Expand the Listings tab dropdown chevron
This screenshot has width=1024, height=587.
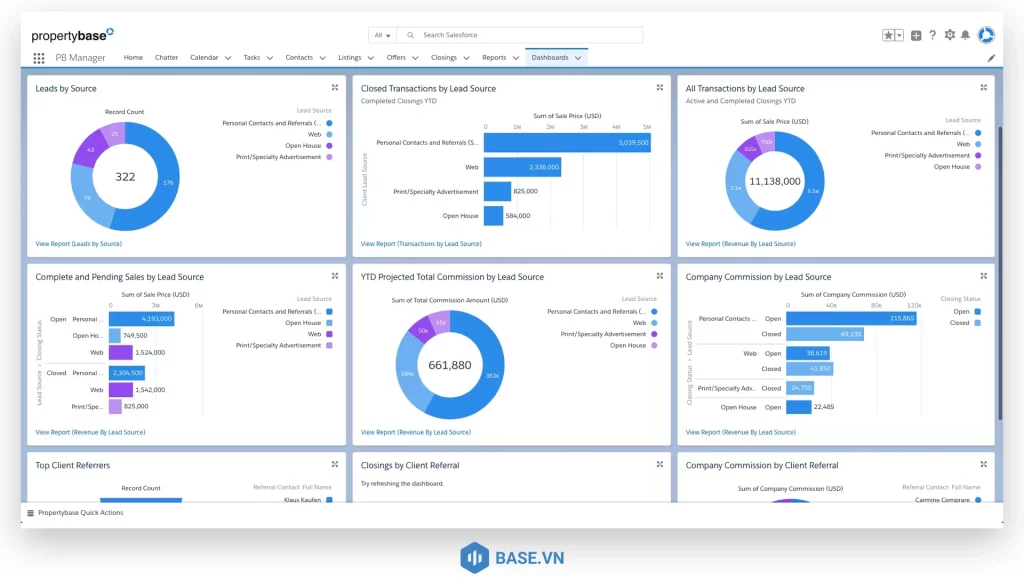pyautogui.click(x=371, y=58)
